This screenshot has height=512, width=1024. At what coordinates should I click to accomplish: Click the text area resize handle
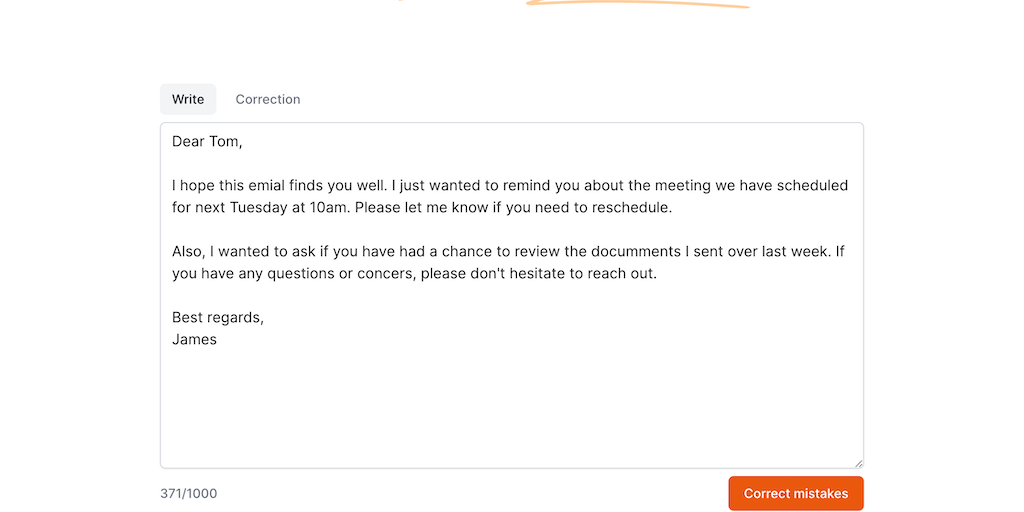pos(857,462)
